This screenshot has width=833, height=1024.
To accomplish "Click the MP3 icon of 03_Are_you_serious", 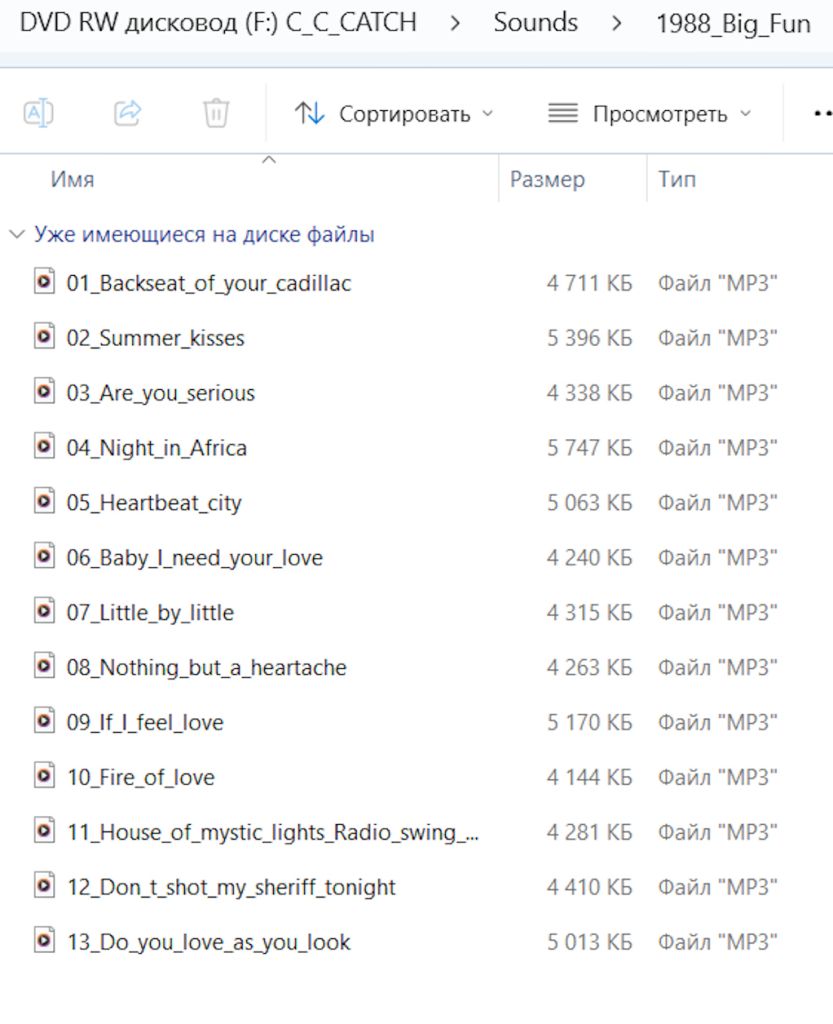I will click(44, 392).
